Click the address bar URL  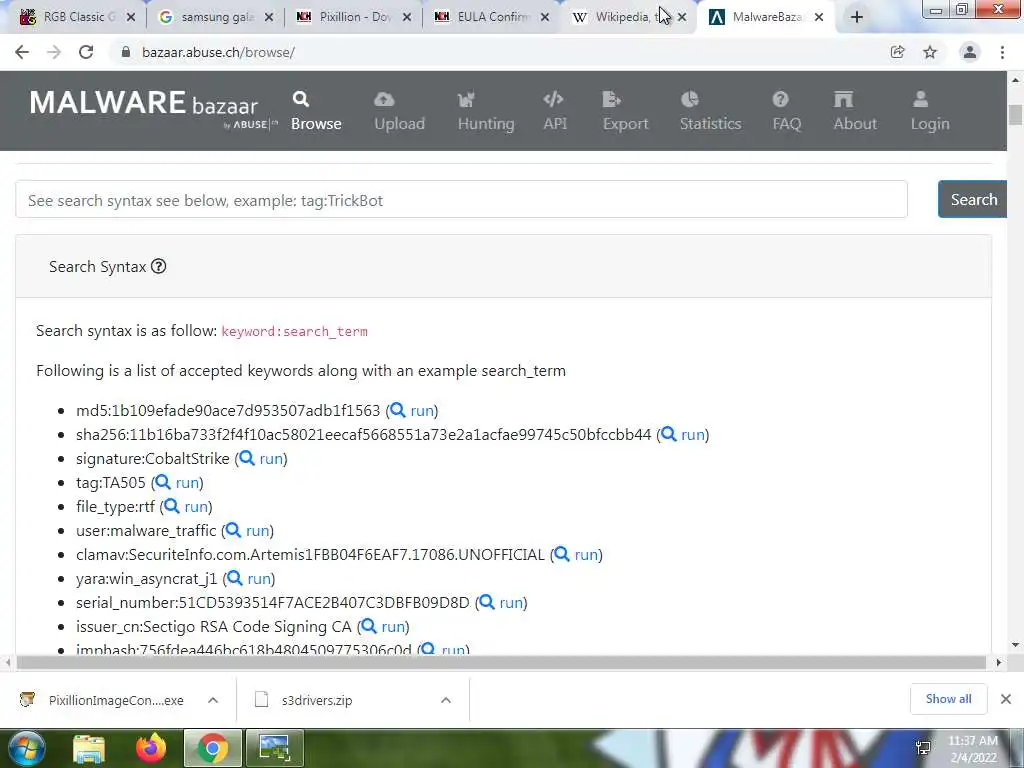point(218,52)
